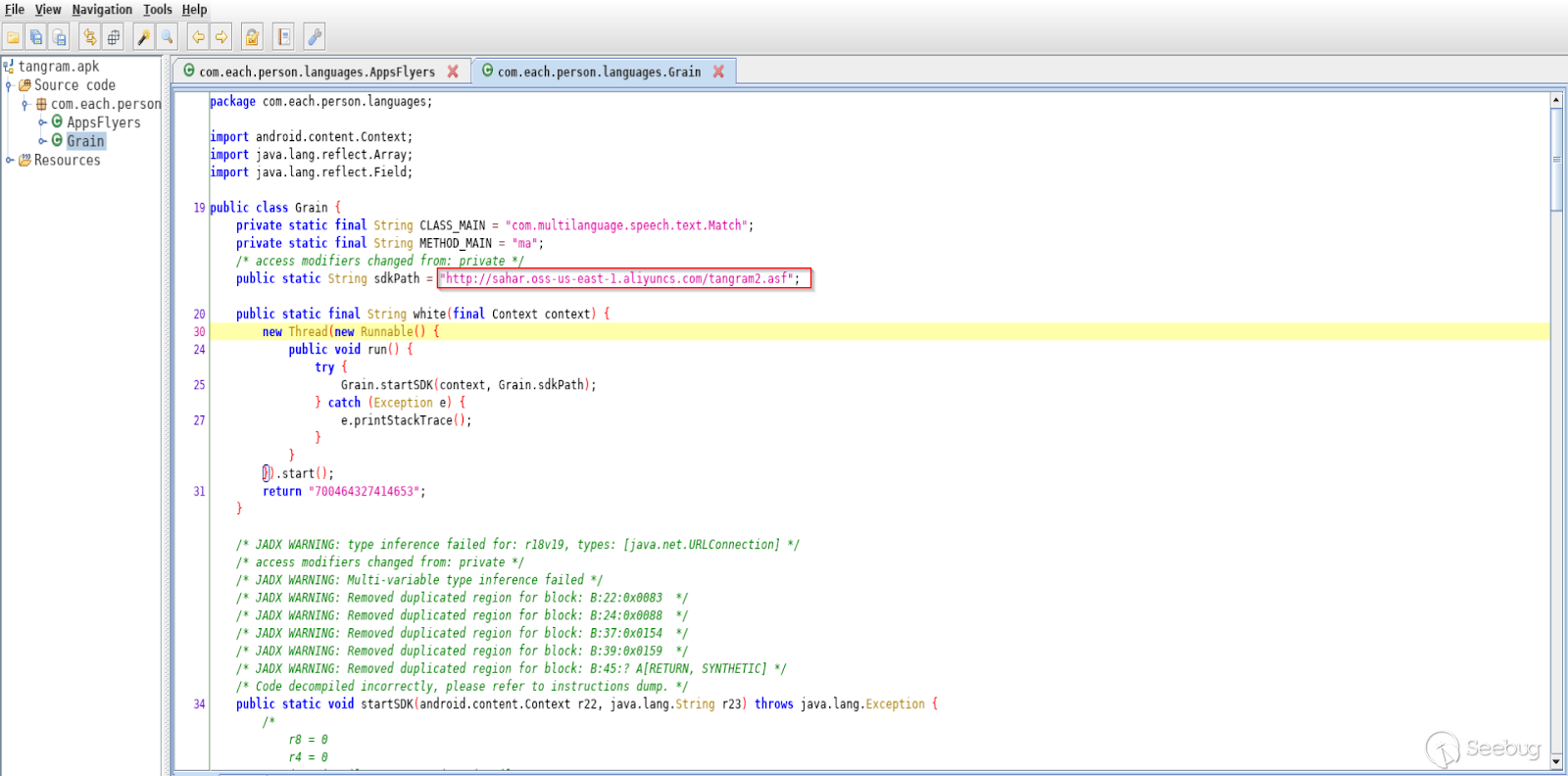This screenshot has width=1568, height=776.
Task: Close the Grain editor tab
Action: coord(718,72)
